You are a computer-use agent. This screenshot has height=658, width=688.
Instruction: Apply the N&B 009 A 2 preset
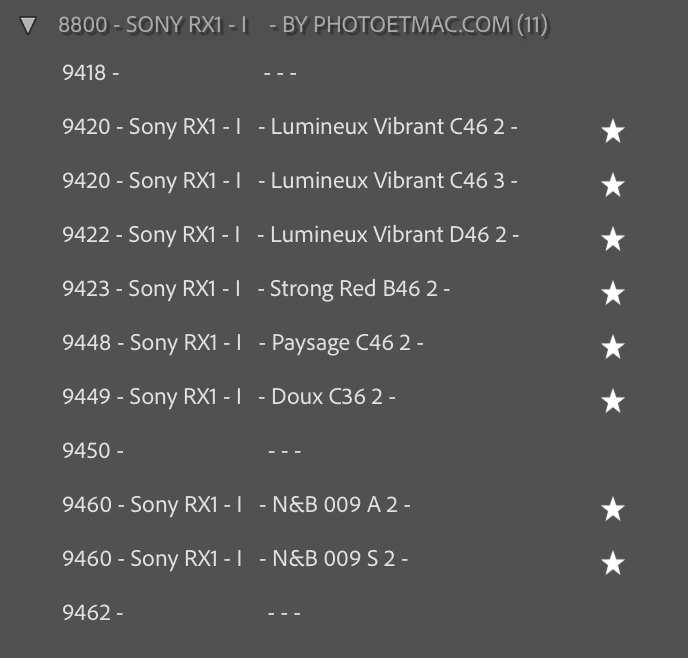(236, 505)
